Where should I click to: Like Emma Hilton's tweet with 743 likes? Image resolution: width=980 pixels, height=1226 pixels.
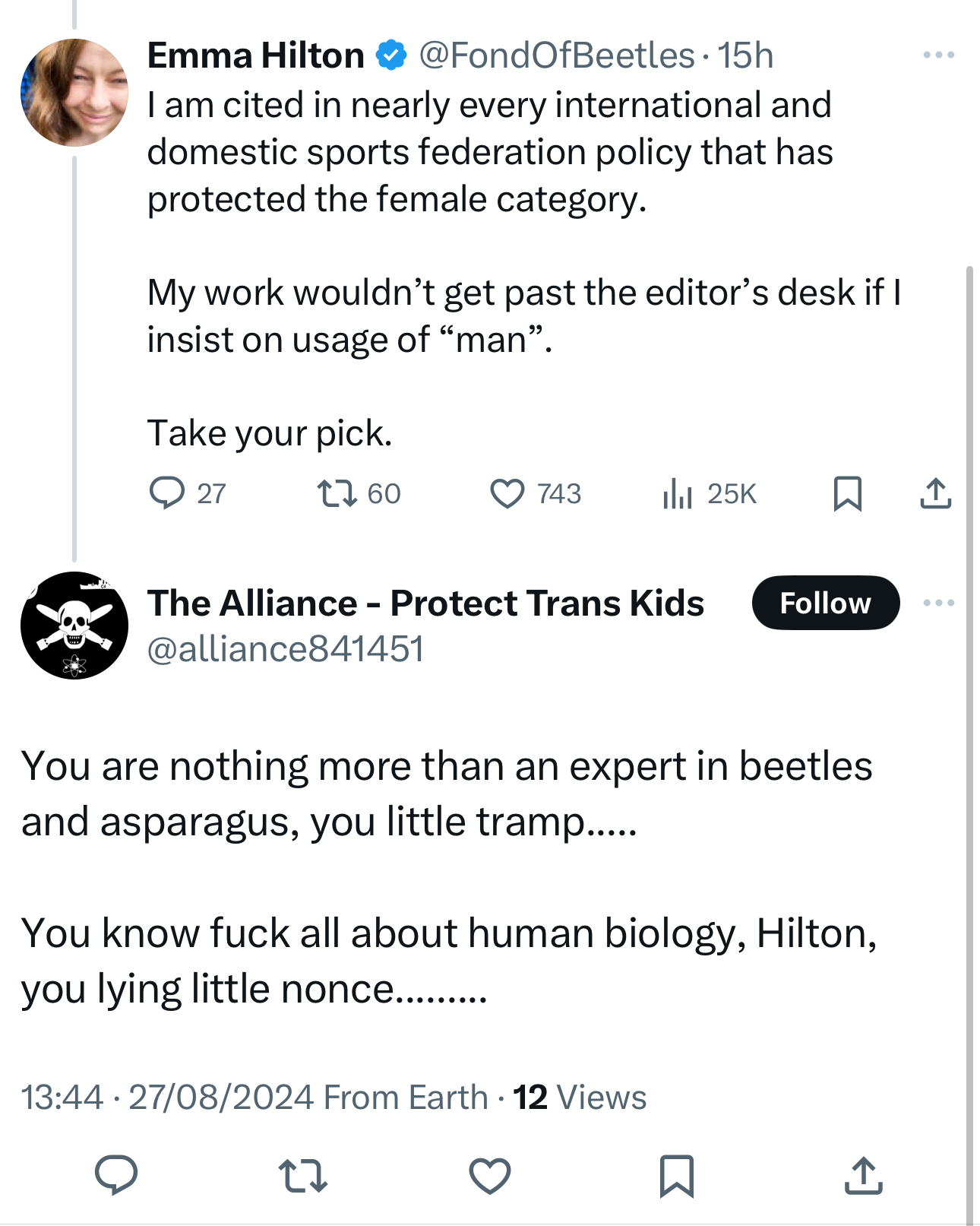coord(507,493)
